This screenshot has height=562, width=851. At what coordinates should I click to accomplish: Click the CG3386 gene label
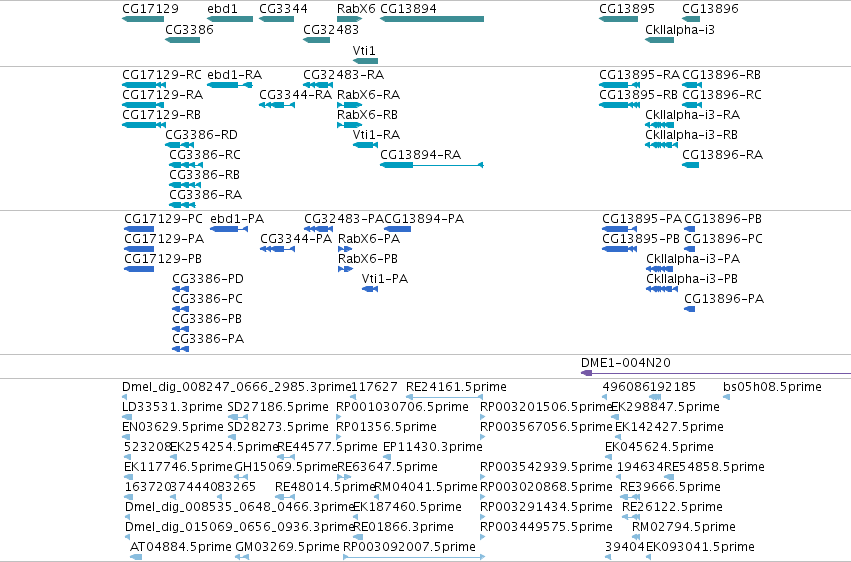(x=189, y=29)
